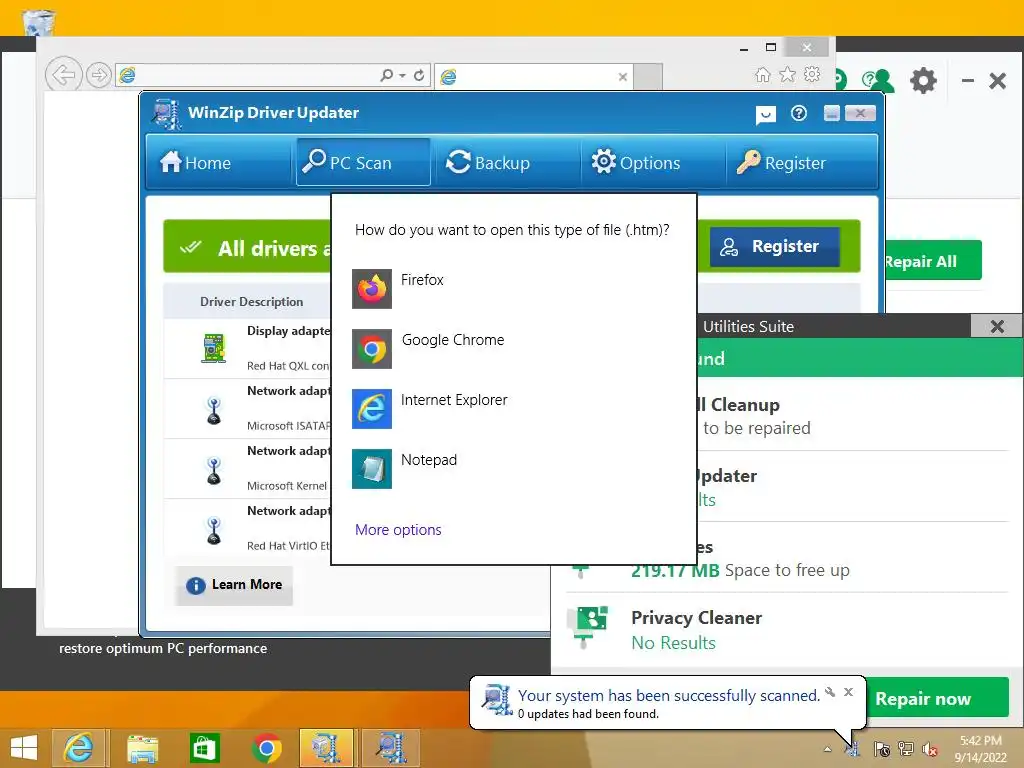Select the Display adapter icon in driver list
The height and width of the screenshot is (768, 1024).
[214, 348]
